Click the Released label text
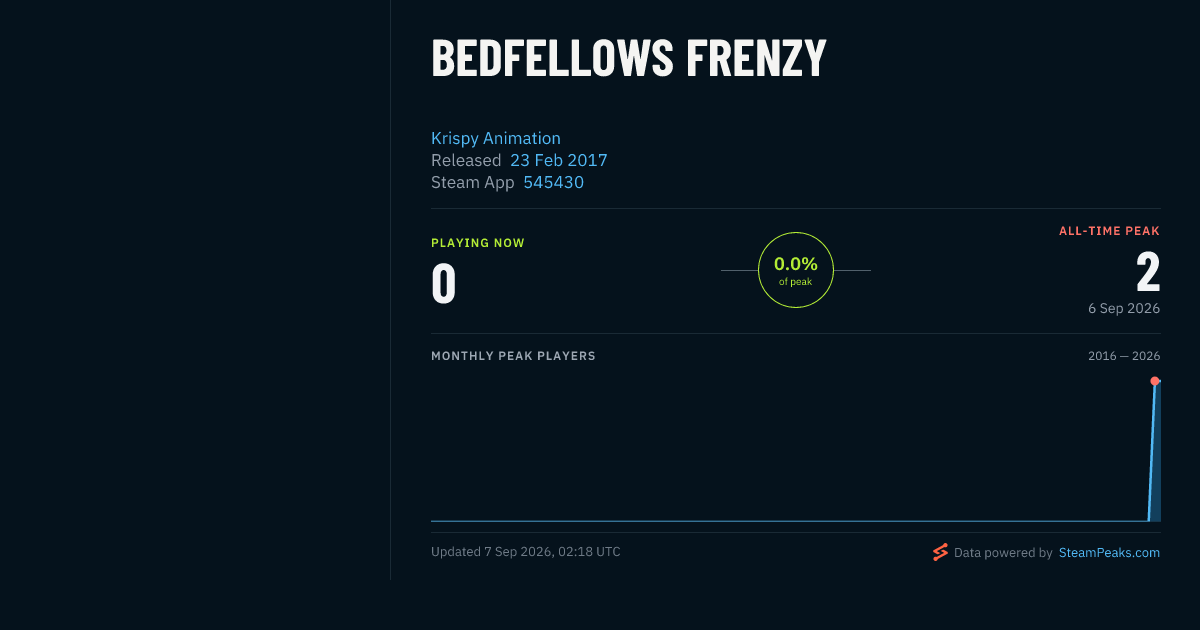The image size is (1200, 630). click(x=466, y=160)
